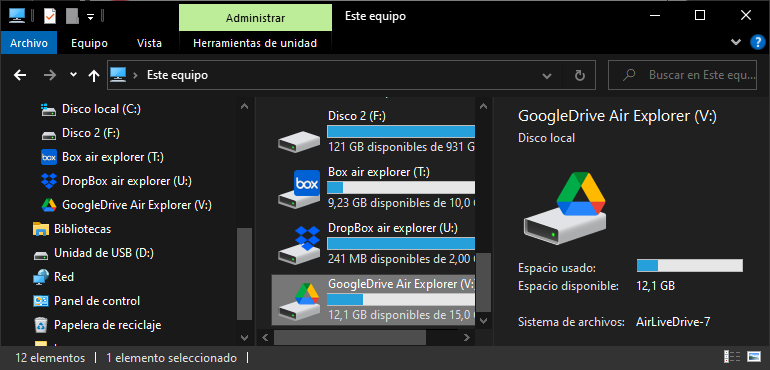
Task: Click the Box air explorer (T:) capacity bar
Action: (401, 187)
